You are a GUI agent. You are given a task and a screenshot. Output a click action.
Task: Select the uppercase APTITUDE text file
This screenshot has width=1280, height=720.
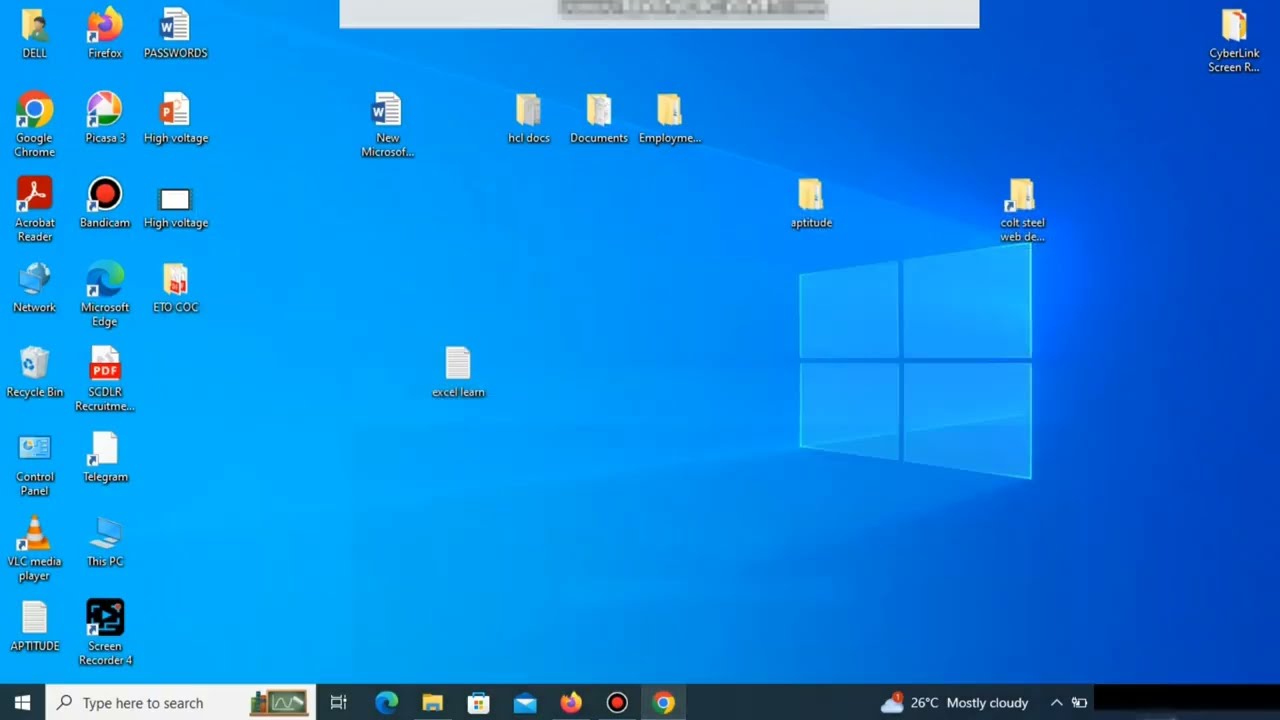pos(34,626)
